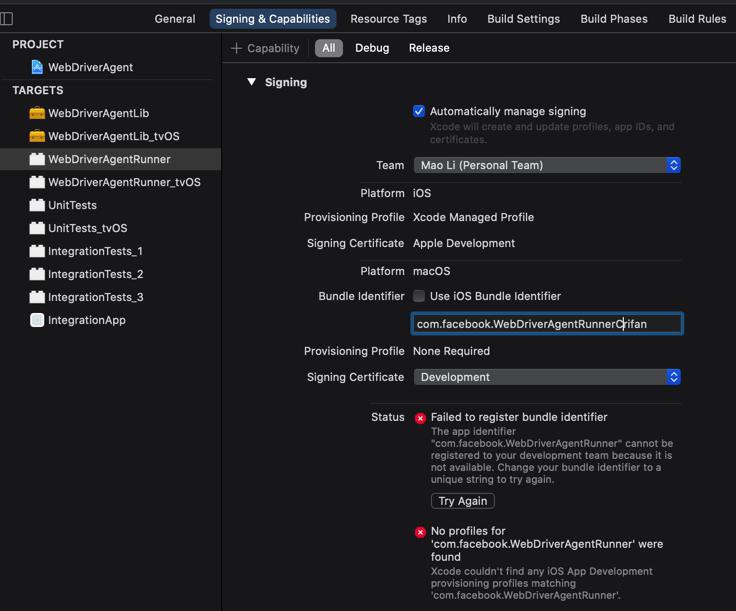Click the WebDriverAgentLib_tvOS toolbox icon

[37, 136]
